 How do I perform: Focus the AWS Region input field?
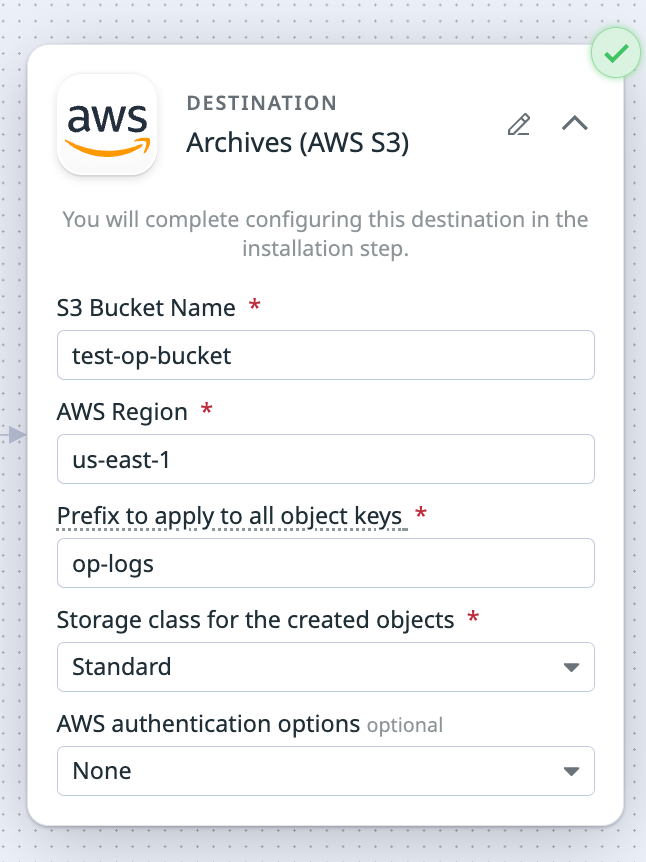pyautogui.click(x=326, y=459)
